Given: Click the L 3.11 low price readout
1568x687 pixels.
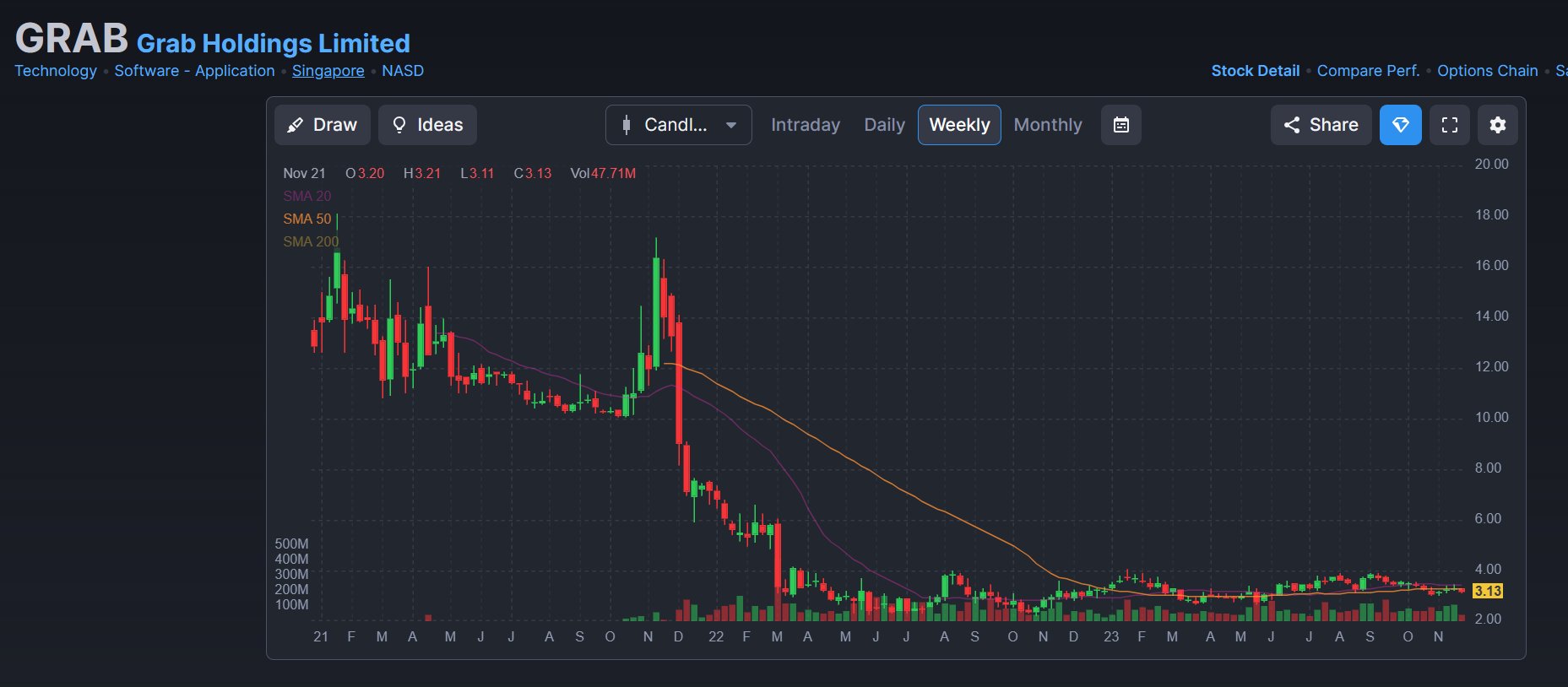Looking at the screenshot, I should click(x=477, y=173).
